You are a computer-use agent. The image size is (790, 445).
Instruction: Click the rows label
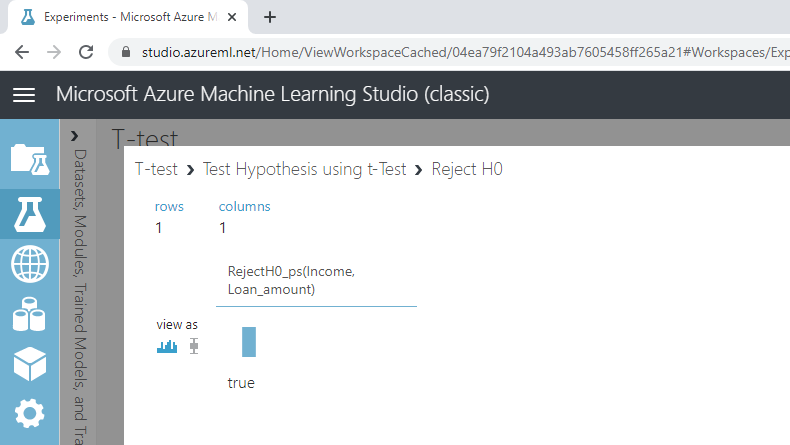(169, 207)
